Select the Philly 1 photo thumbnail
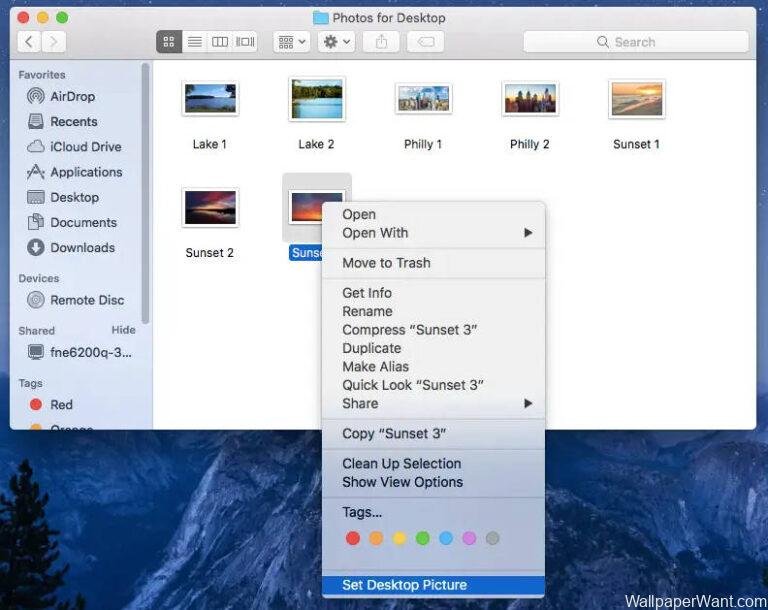 tap(423, 100)
